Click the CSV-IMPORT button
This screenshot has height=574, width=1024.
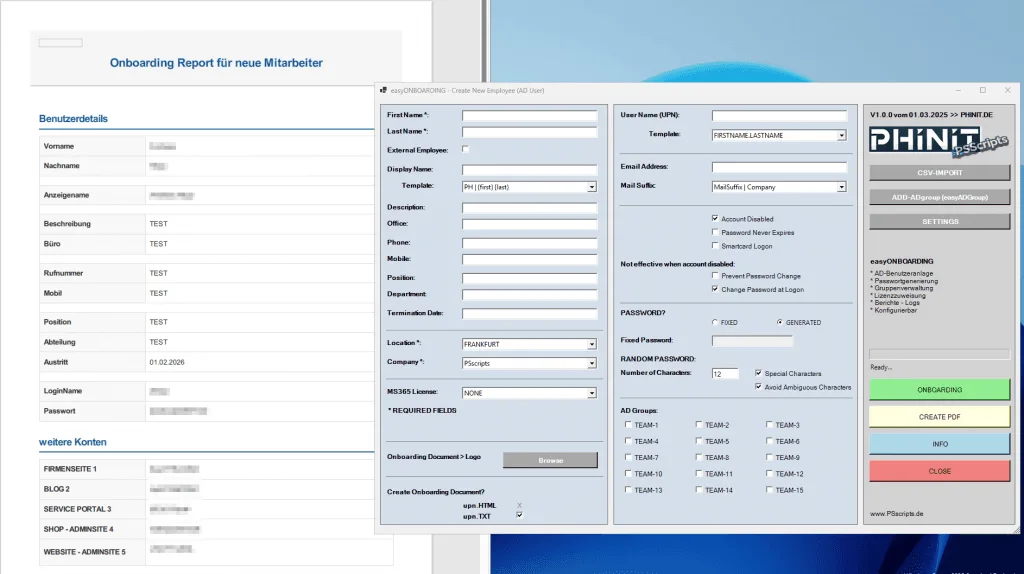point(939,172)
